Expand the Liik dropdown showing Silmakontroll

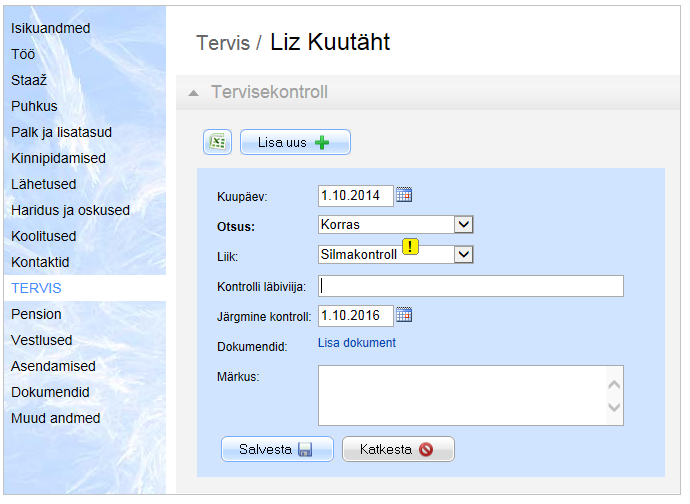click(x=463, y=254)
